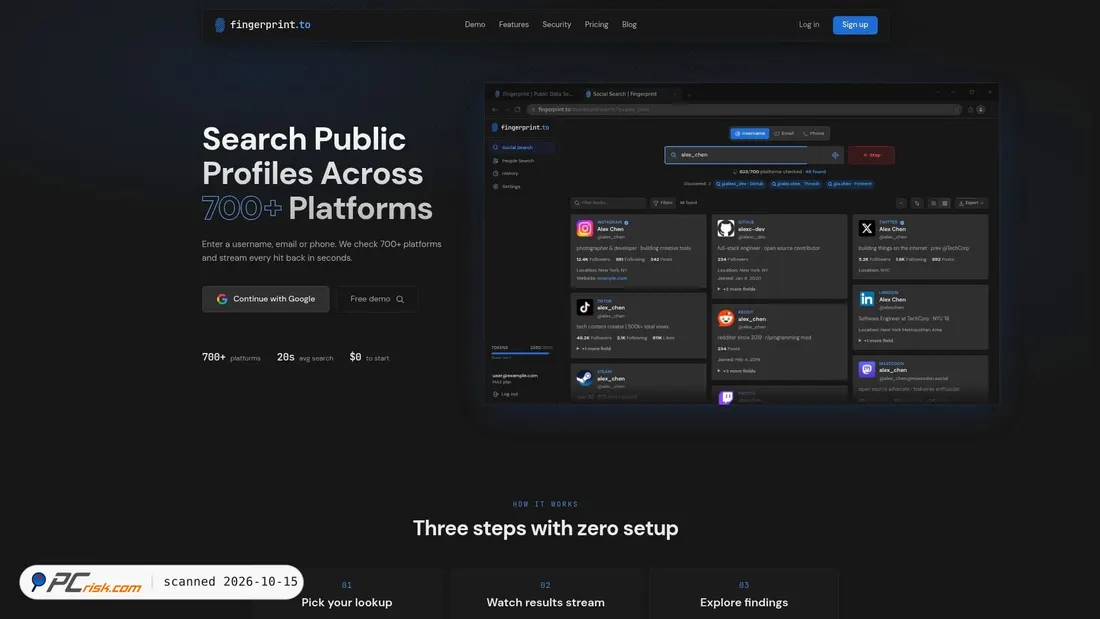Click the GitHub icon on alexc-dev card
1100x619 pixels.
(725, 228)
